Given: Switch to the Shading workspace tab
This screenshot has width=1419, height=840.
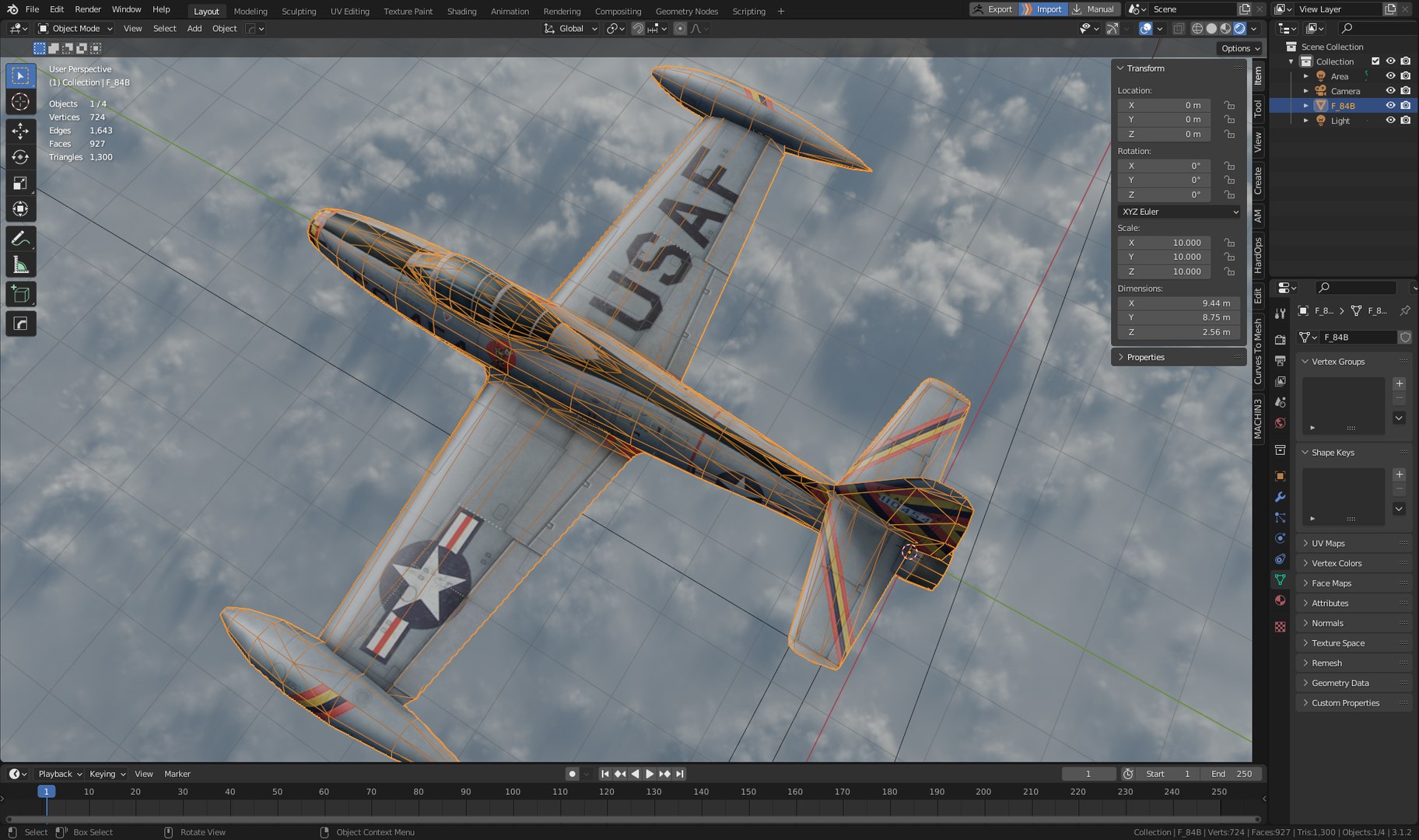Looking at the screenshot, I should coord(461,11).
